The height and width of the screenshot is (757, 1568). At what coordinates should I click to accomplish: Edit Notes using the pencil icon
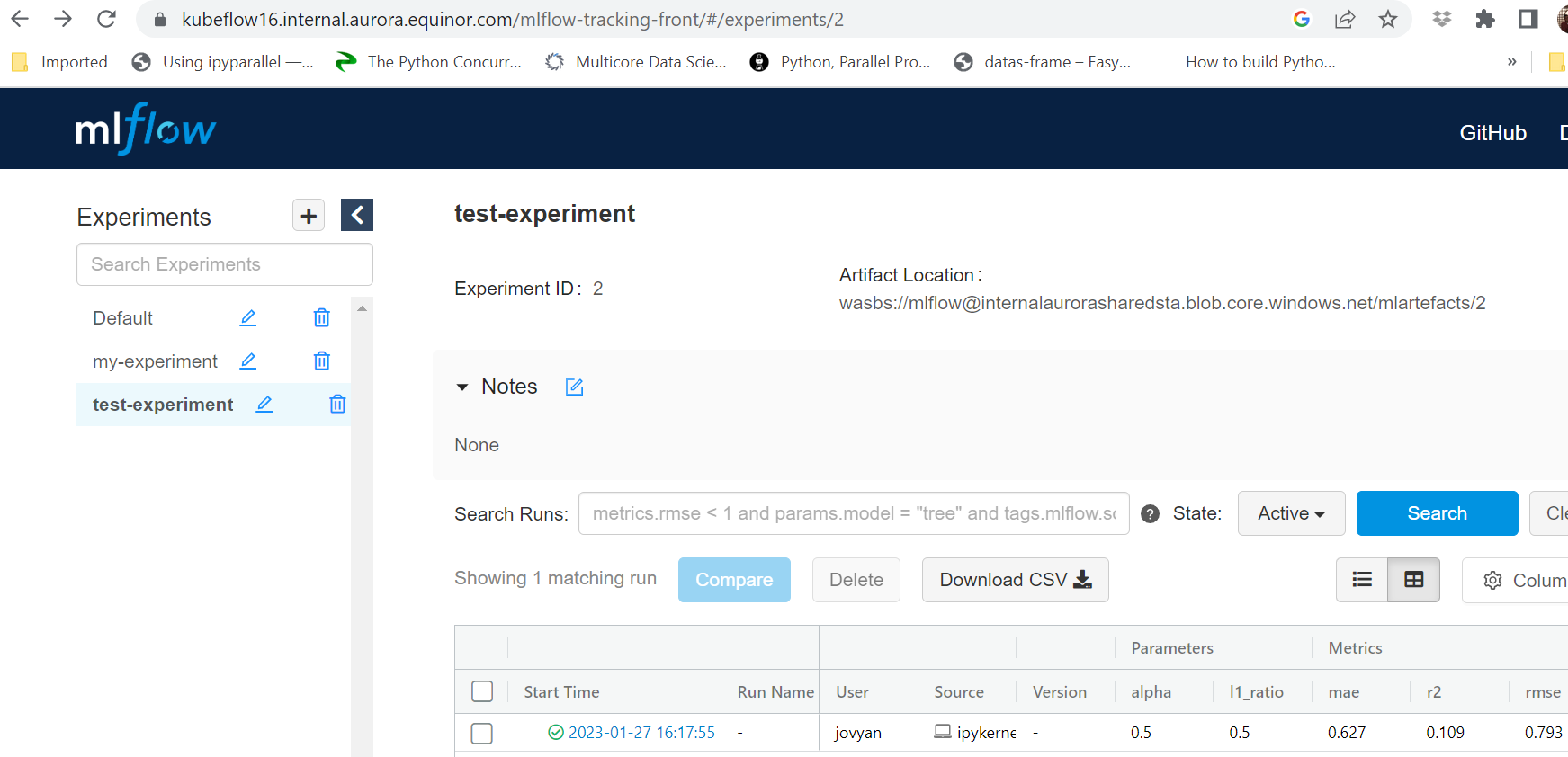point(574,387)
